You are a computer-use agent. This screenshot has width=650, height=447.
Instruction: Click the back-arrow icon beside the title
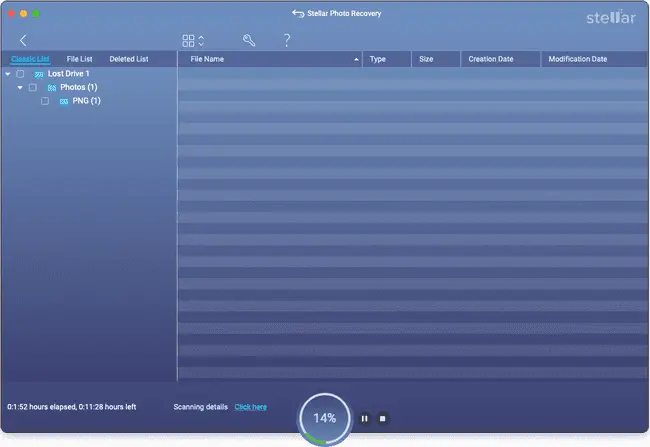click(298, 14)
